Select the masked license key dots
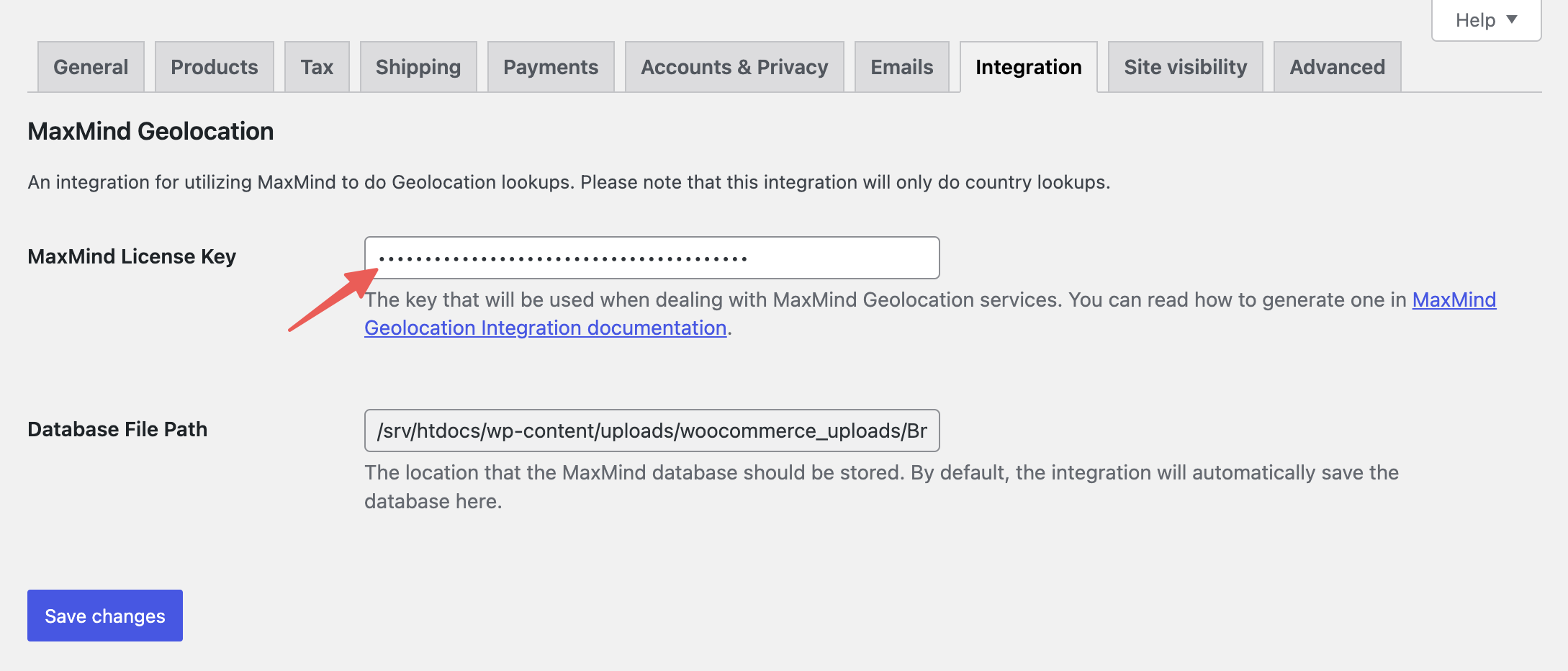The height and width of the screenshot is (671, 1568). click(558, 257)
